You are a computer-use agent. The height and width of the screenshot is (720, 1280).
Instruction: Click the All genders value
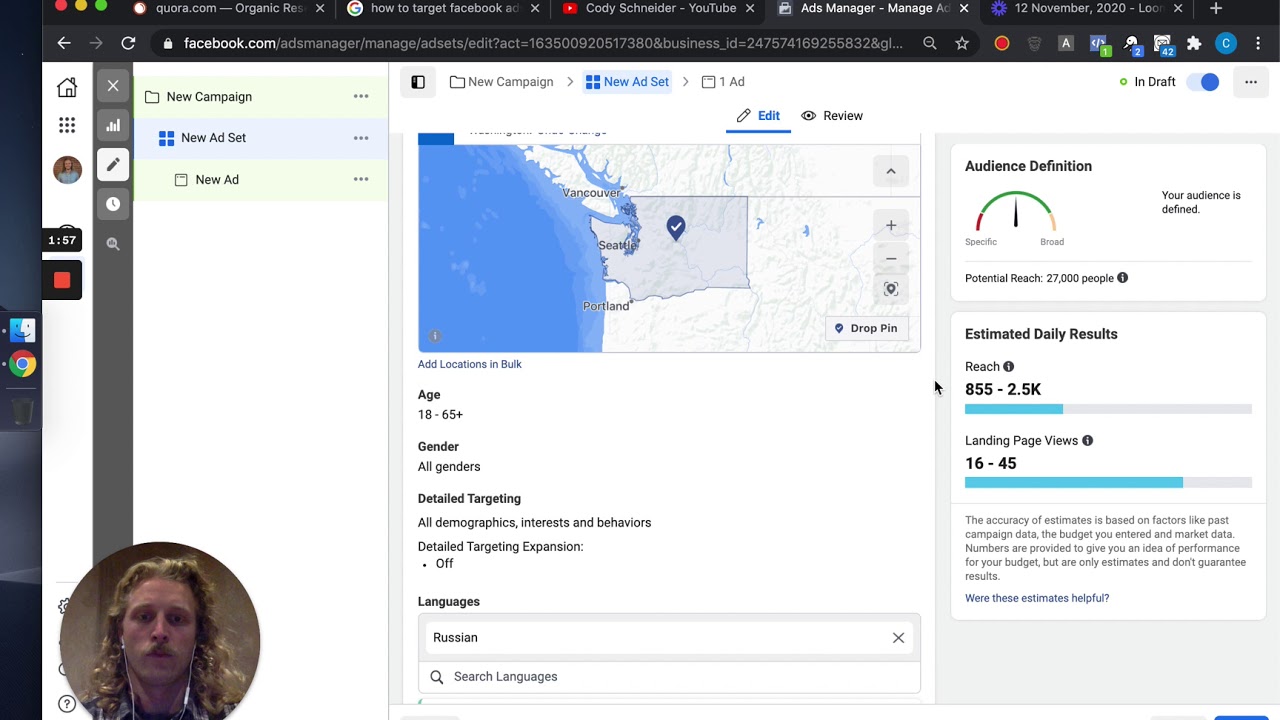pyautogui.click(x=449, y=467)
